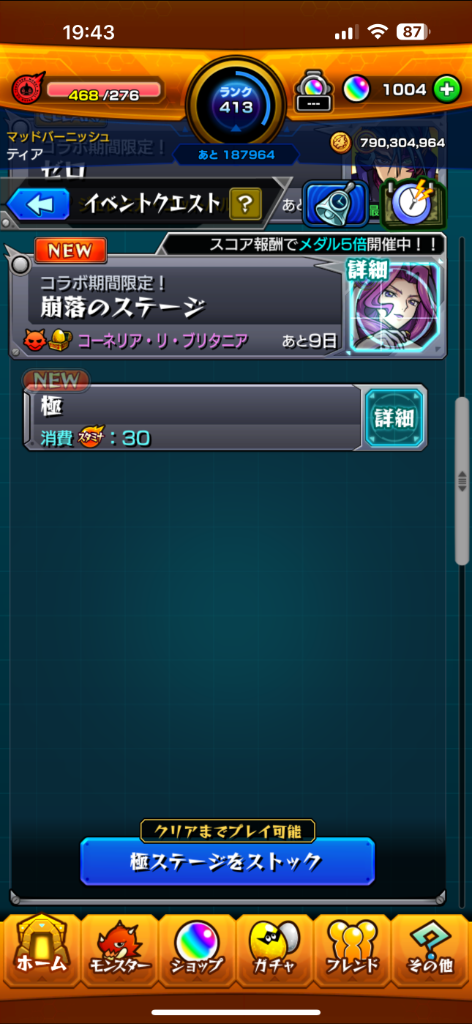The width and height of the screenshot is (472, 1024).
Task: Open the yellow question mark help icon
Action: pos(245,206)
